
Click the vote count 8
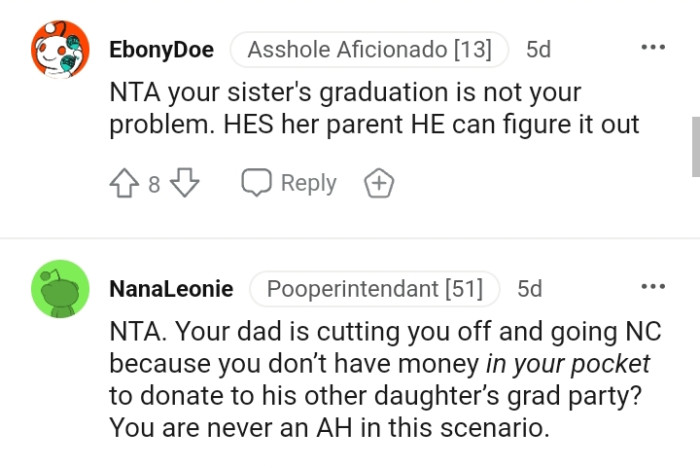point(154,184)
